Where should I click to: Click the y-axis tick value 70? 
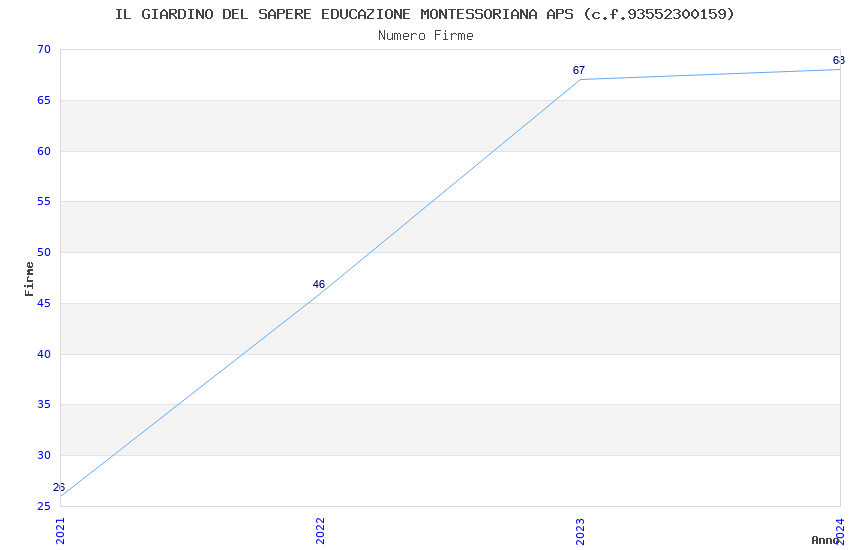click(44, 49)
